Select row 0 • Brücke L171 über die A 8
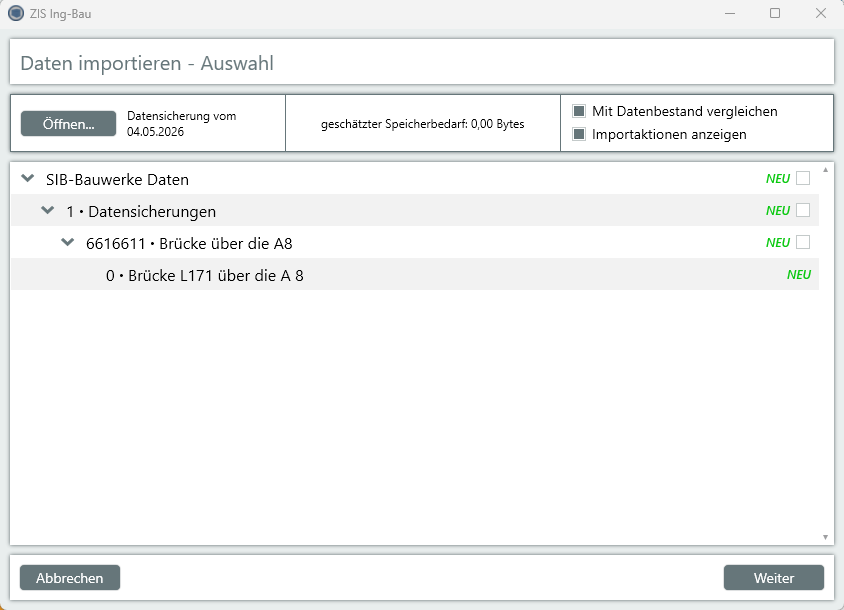Image resolution: width=844 pixels, height=610 pixels. tap(415, 275)
